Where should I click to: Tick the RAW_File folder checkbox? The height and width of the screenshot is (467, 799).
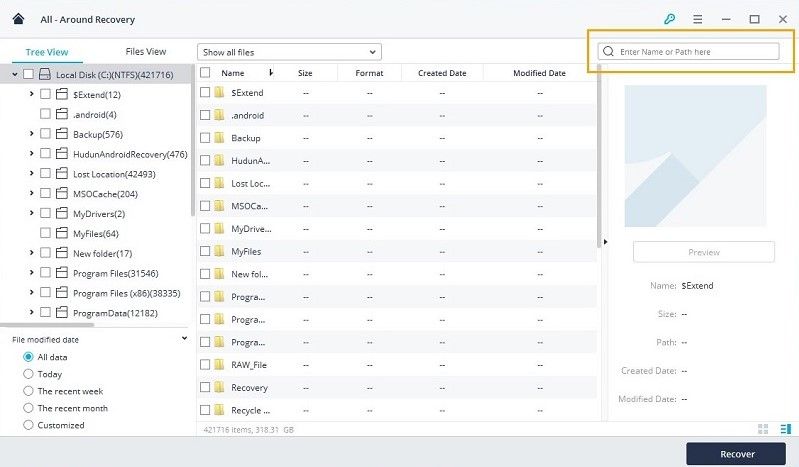point(205,365)
